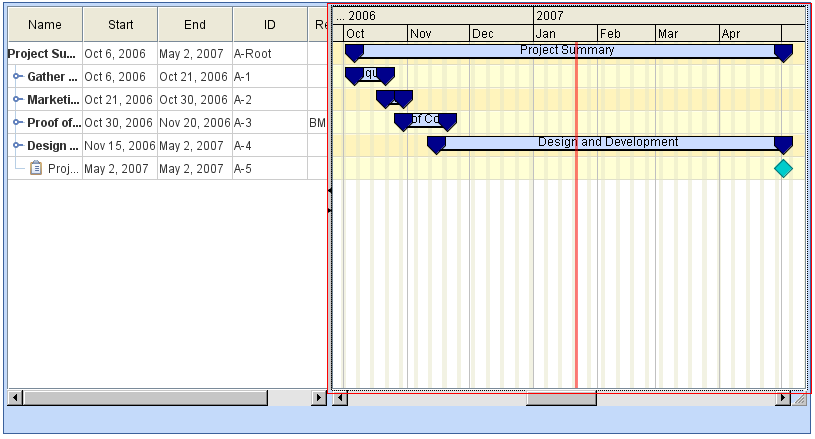Select the Project Summary row in table

44,54
